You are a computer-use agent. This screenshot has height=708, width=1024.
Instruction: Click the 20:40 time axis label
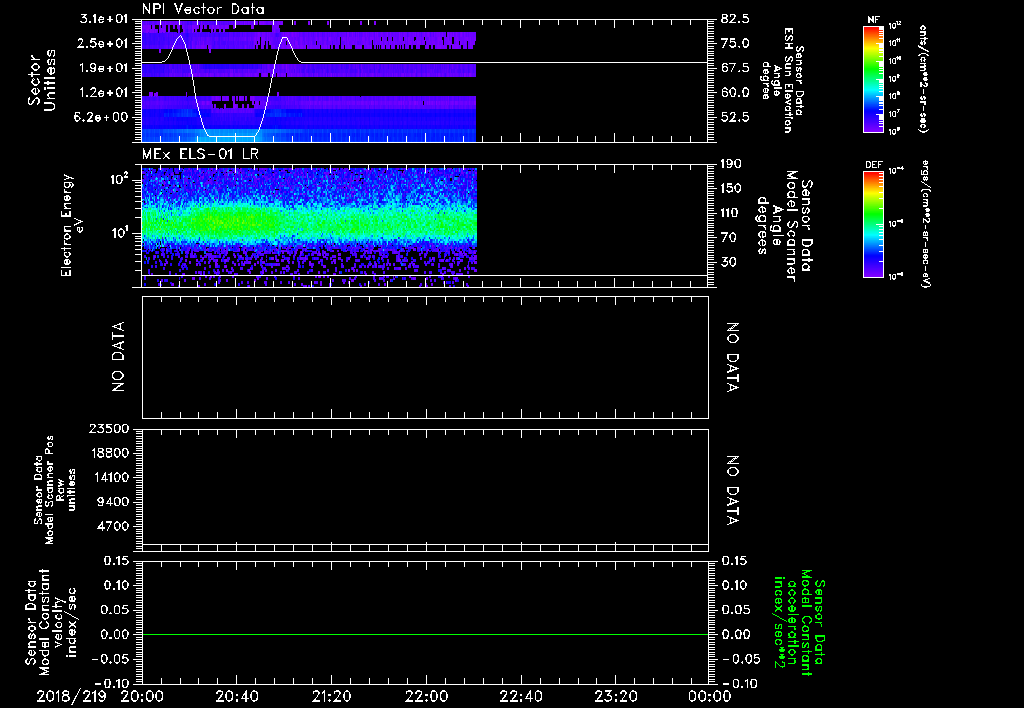coord(236,696)
